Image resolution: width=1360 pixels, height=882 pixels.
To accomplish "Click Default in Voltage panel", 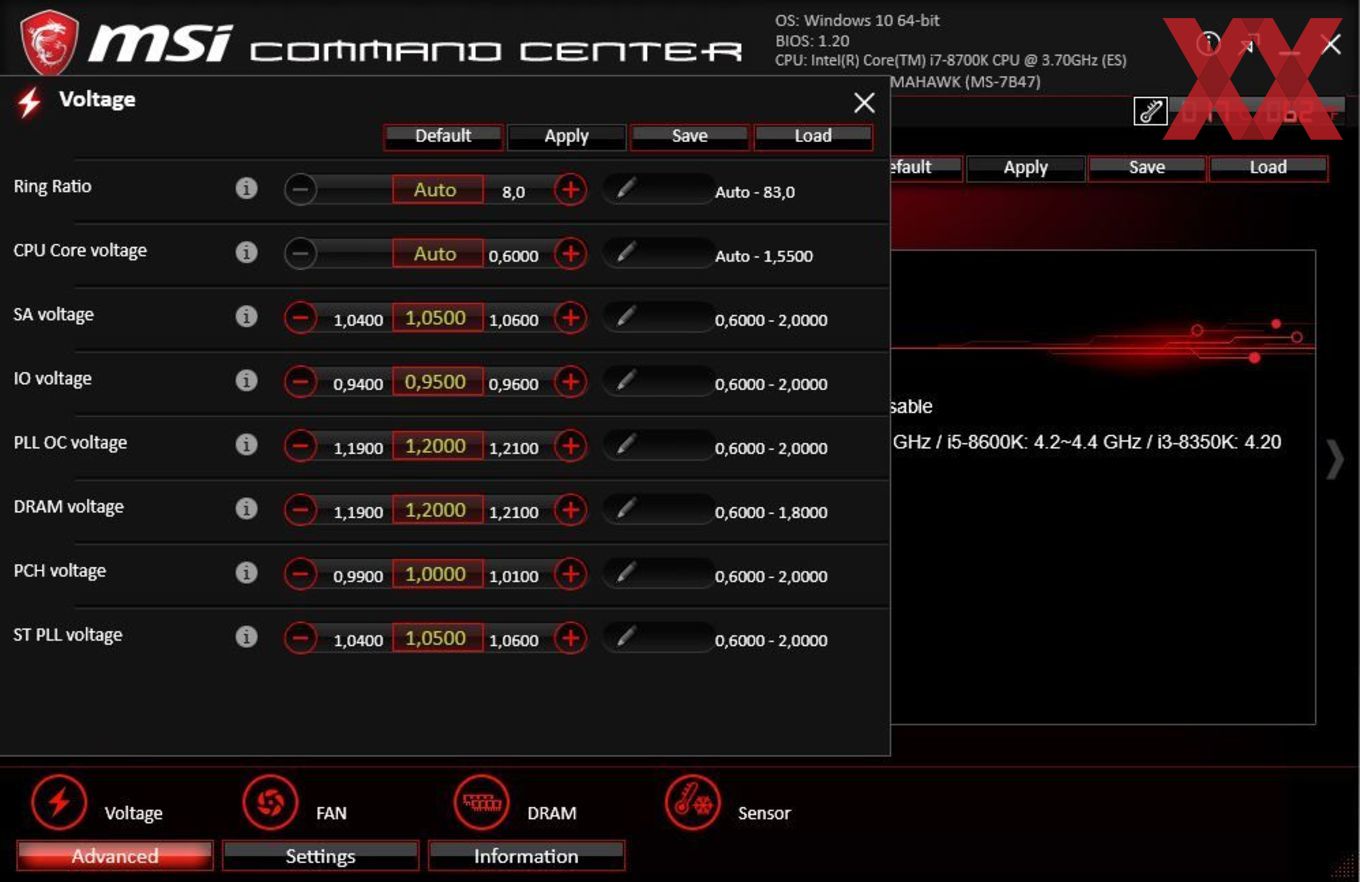I will [x=443, y=137].
